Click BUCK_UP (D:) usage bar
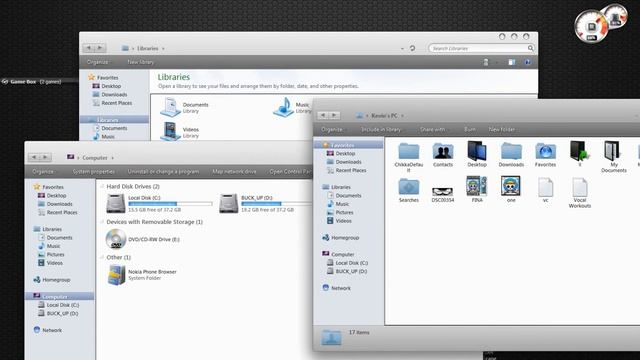640x360 pixels. pos(276,203)
